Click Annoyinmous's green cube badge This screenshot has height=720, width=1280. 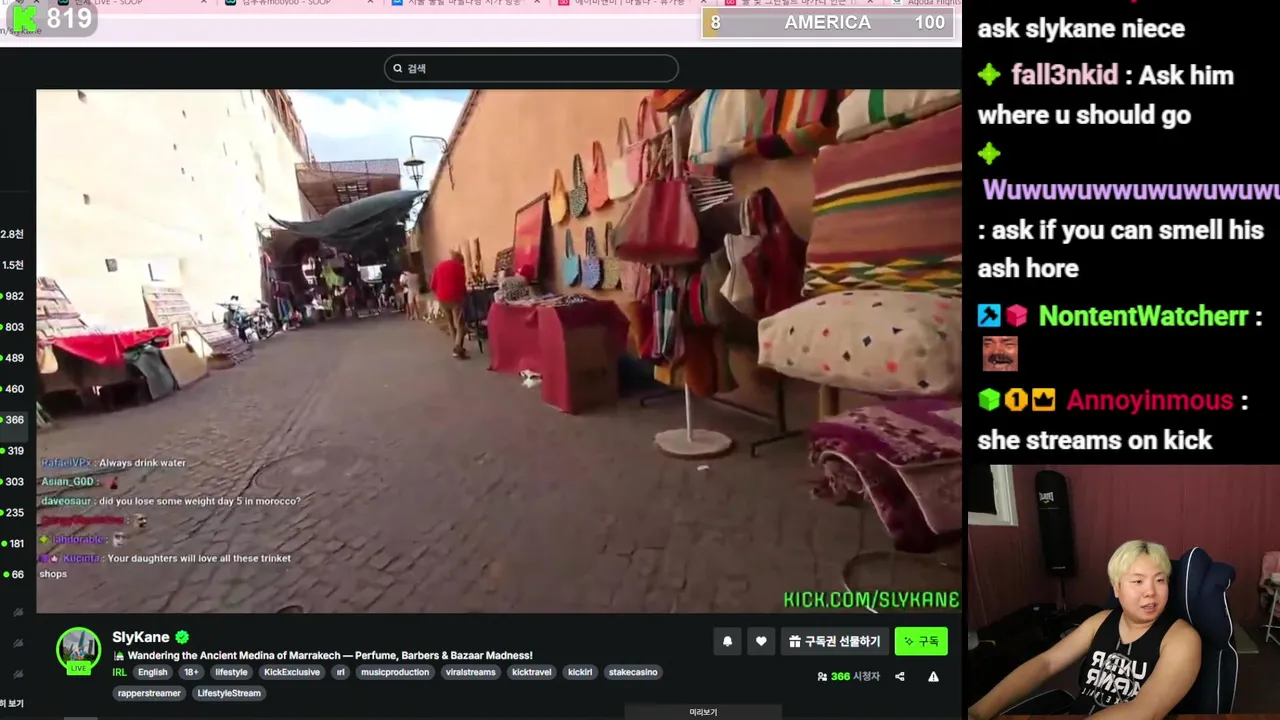989,400
